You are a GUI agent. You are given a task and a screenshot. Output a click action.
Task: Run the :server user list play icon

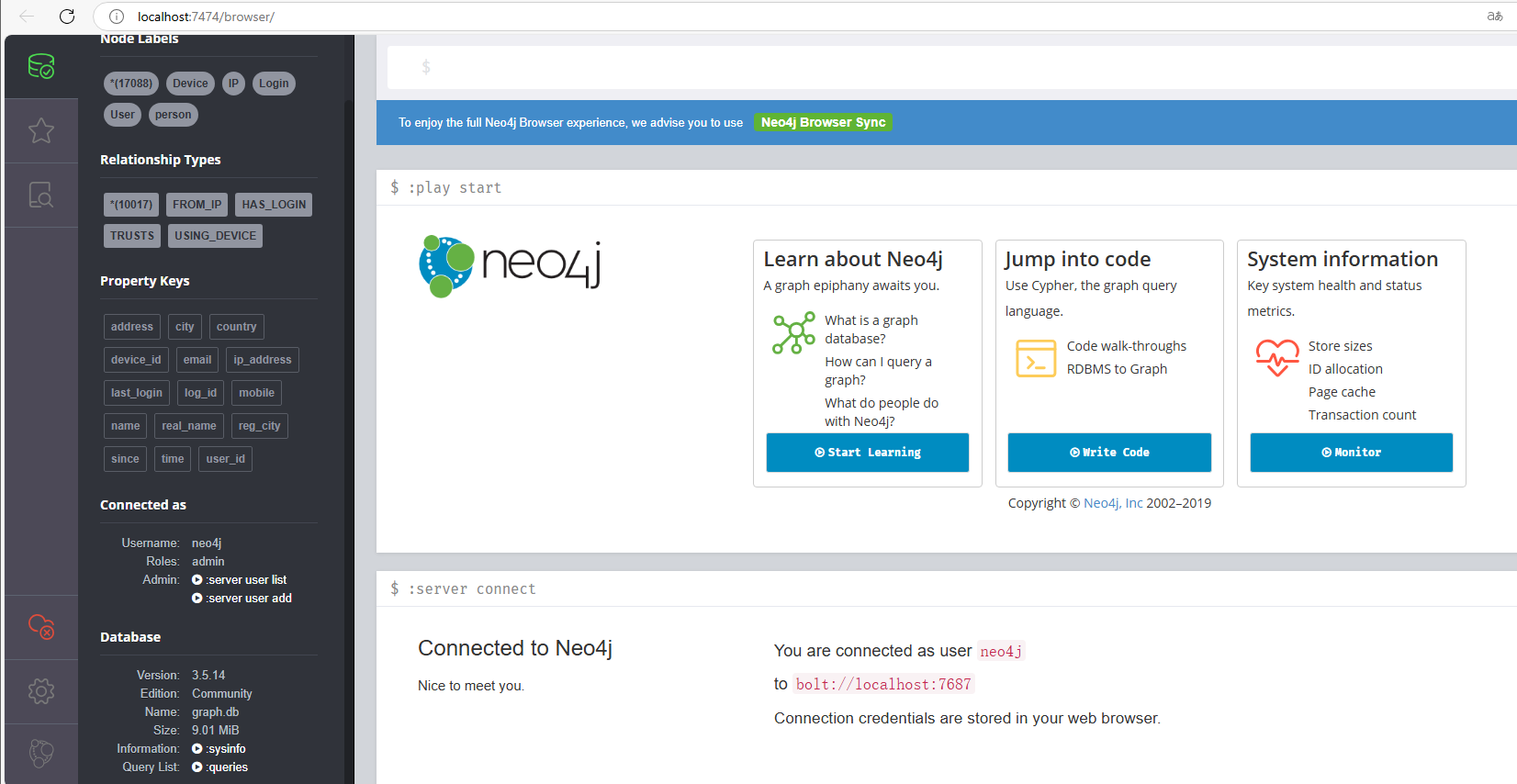tap(197, 580)
